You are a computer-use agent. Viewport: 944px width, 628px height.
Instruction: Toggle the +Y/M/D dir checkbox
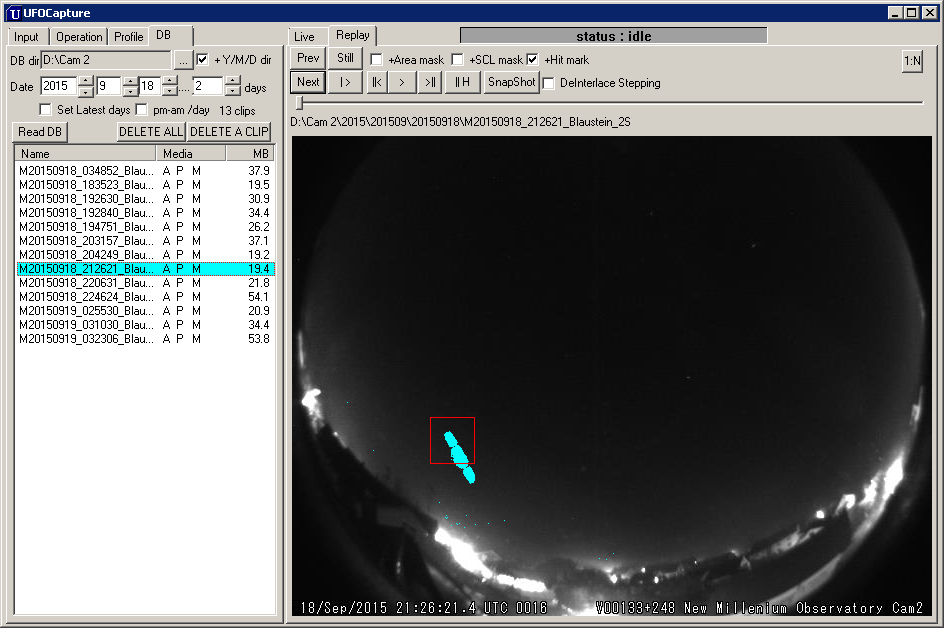tap(202, 60)
